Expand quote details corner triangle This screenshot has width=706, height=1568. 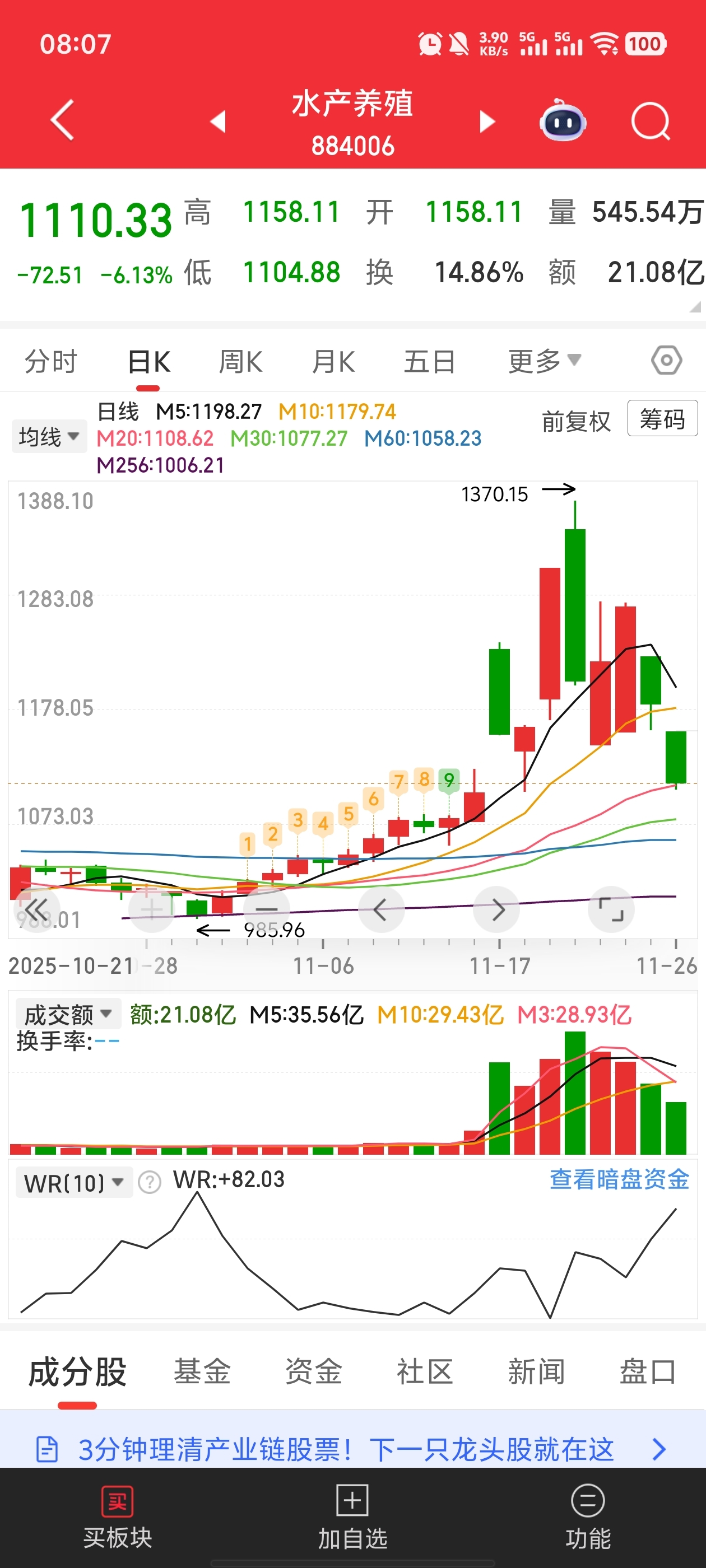[x=695, y=307]
